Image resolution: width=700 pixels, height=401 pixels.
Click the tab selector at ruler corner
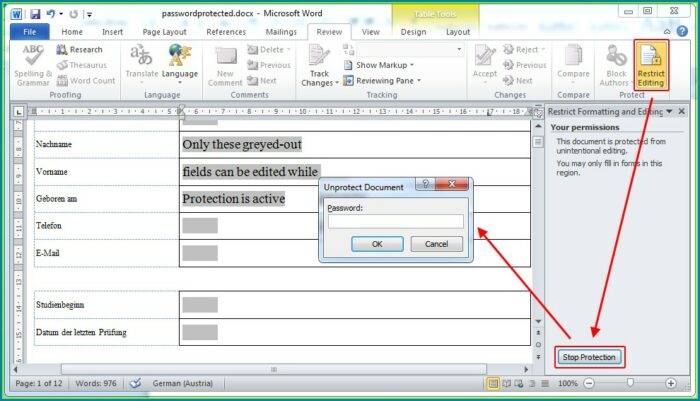tap(18, 112)
